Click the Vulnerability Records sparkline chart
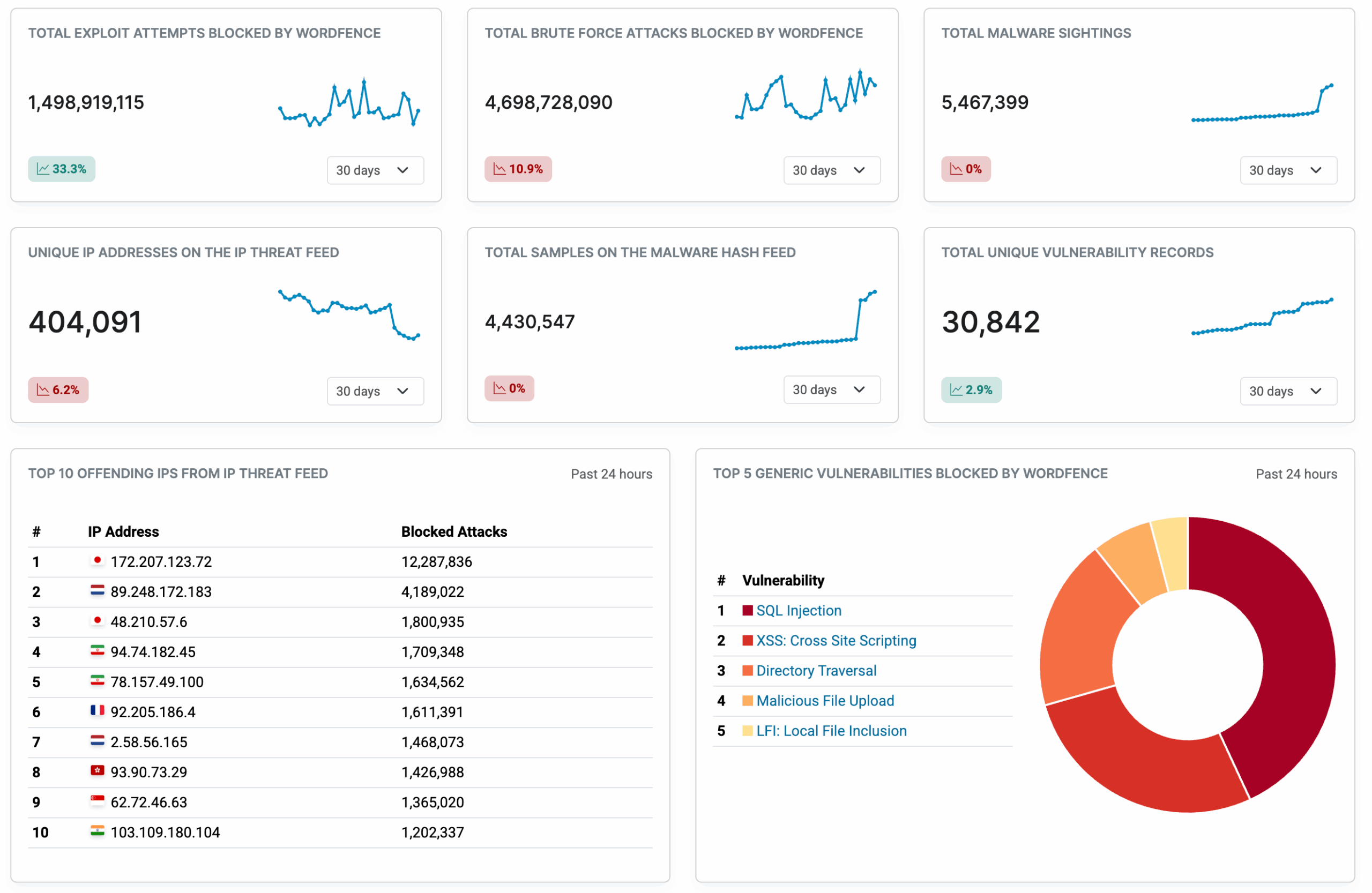The height and width of the screenshot is (893, 1372). 1263,317
